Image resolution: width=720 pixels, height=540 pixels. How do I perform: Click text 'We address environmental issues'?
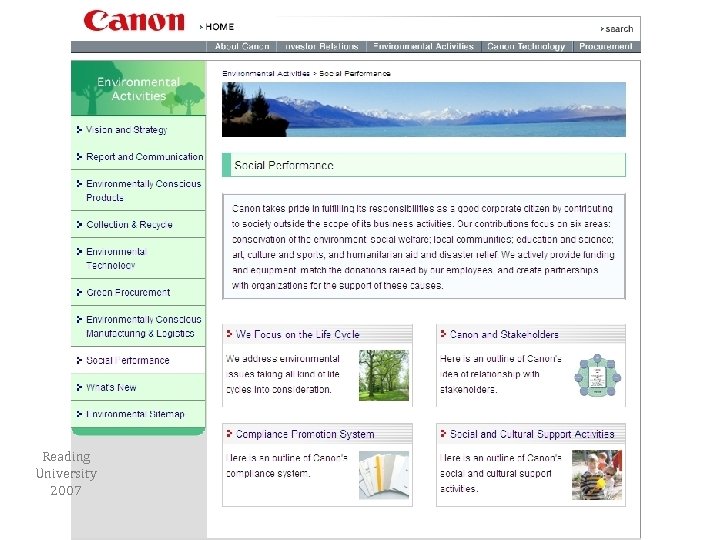point(283,366)
